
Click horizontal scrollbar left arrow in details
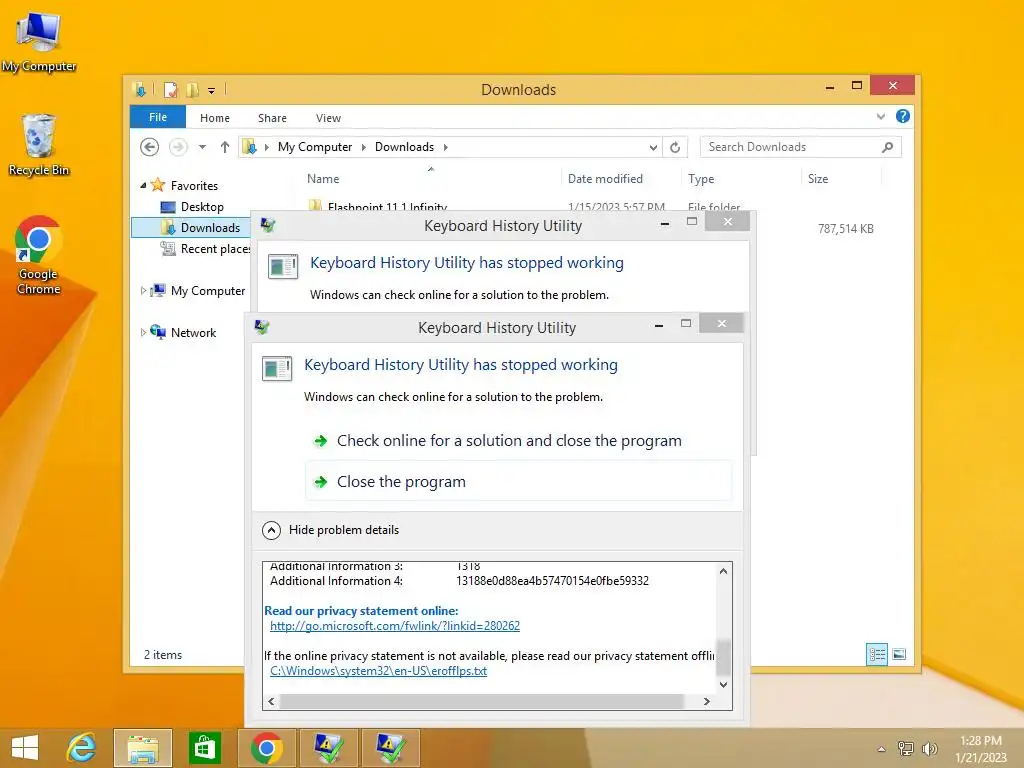point(271,701)
